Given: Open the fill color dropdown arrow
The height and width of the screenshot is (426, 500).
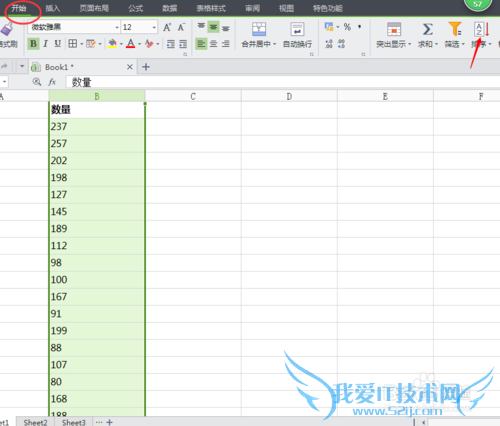Looking at the screenshot, I should (x=121, y=44).
